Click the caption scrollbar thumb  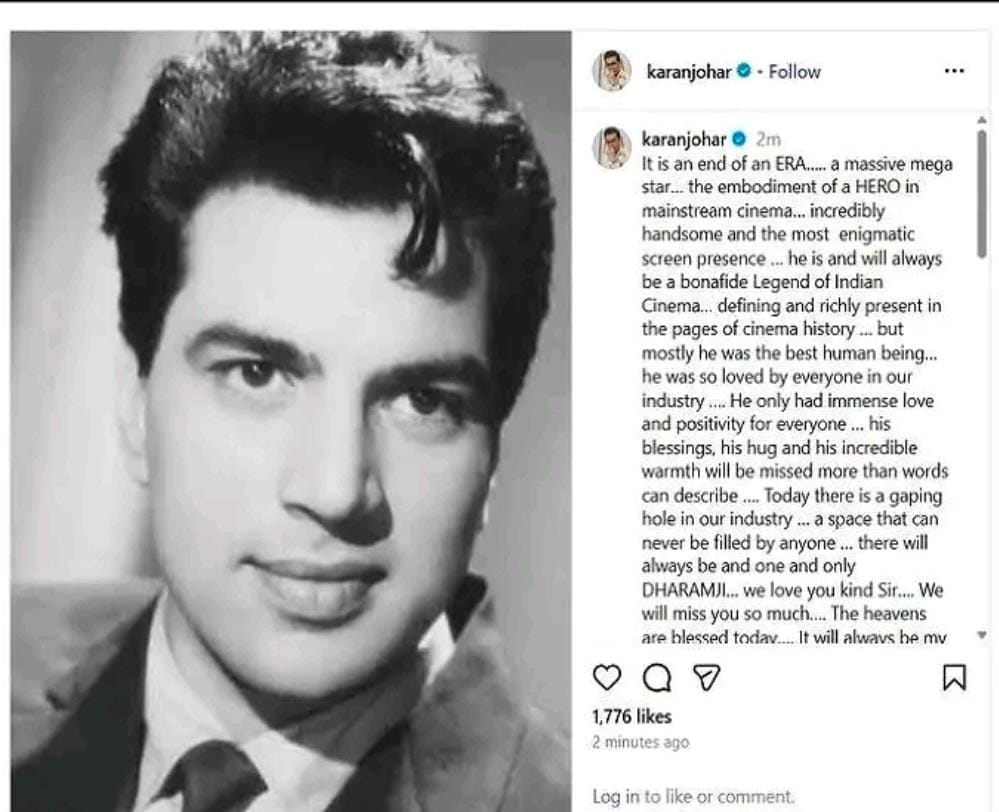(981, 192)
